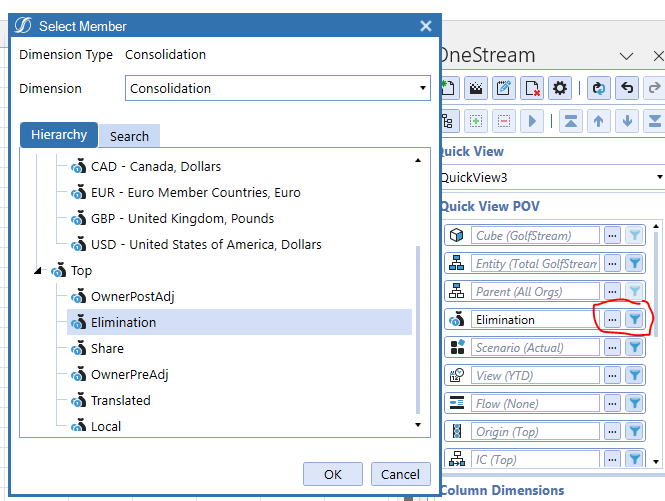Click the edit Quick View pencil icon

(505, 88)
